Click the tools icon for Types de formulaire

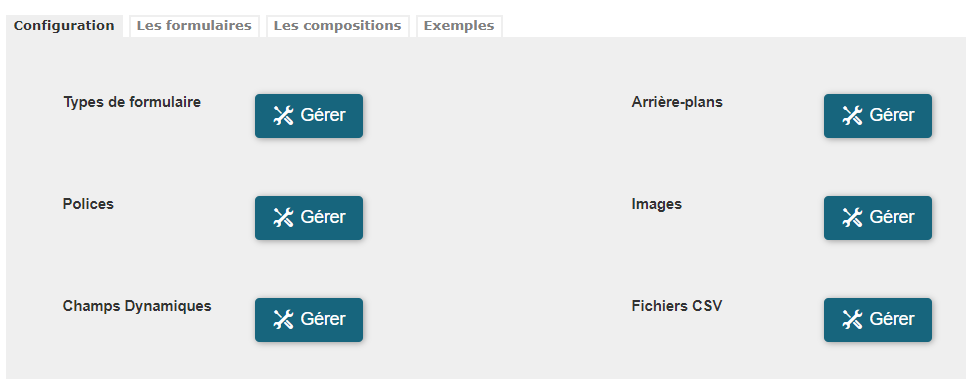point(283,116)
